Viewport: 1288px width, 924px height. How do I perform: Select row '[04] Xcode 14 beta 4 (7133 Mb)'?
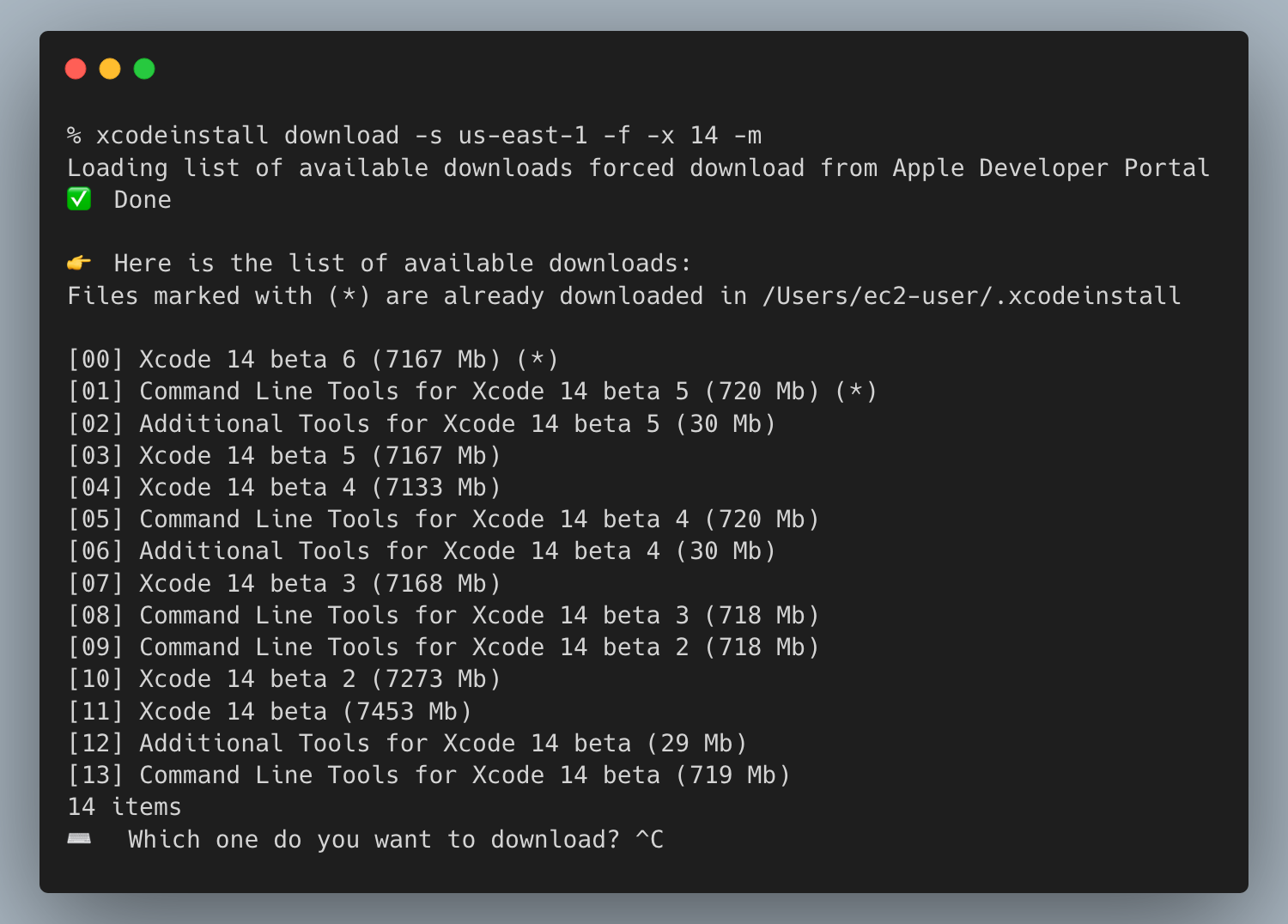pyautogui.click(x=284, y=488)
